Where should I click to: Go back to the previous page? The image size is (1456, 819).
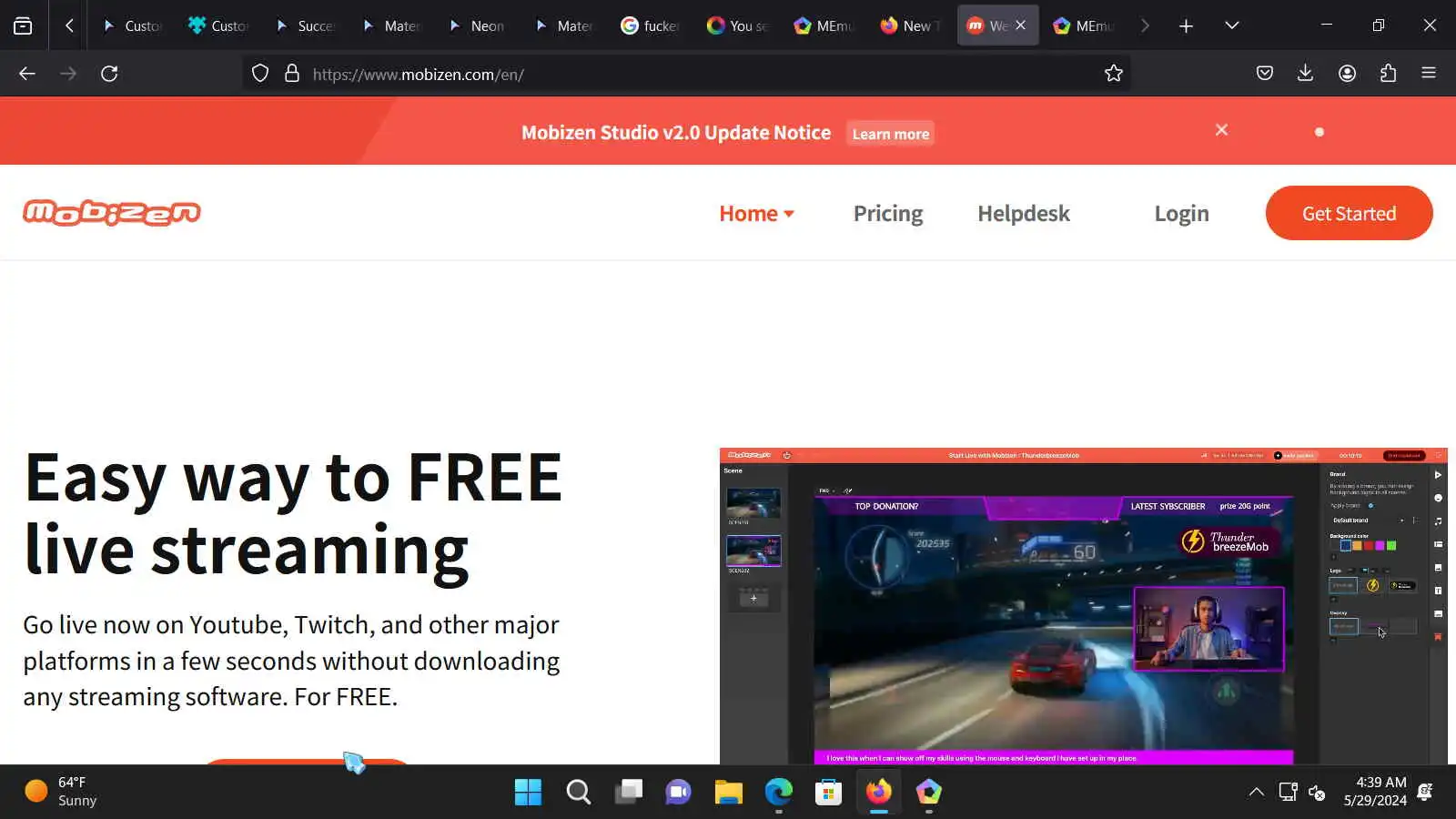(27, 74)
